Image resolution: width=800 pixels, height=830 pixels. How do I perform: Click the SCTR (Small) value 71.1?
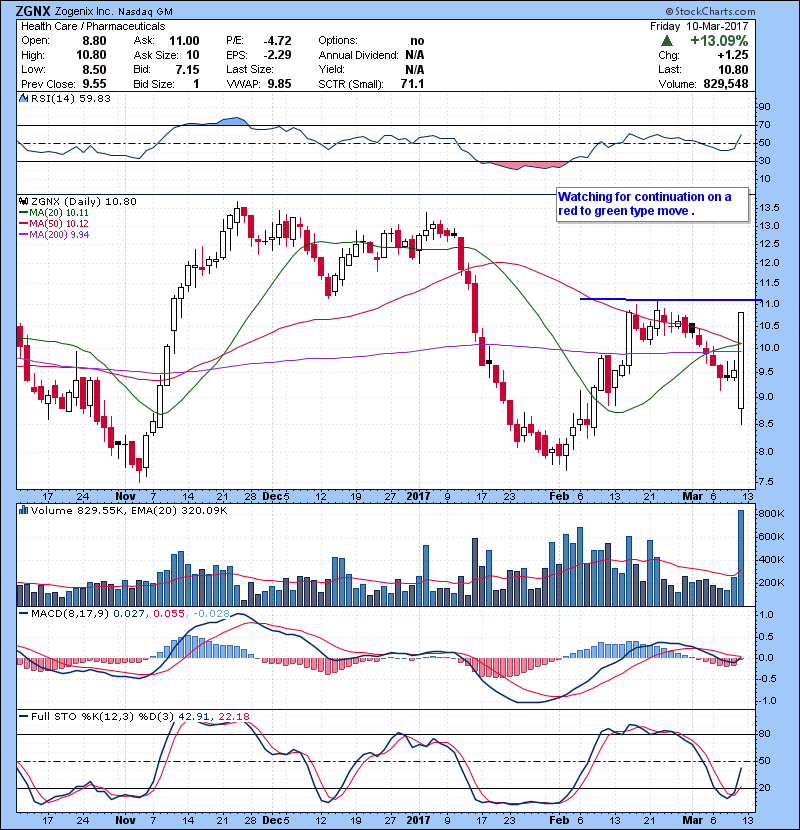tap(412, 84)
